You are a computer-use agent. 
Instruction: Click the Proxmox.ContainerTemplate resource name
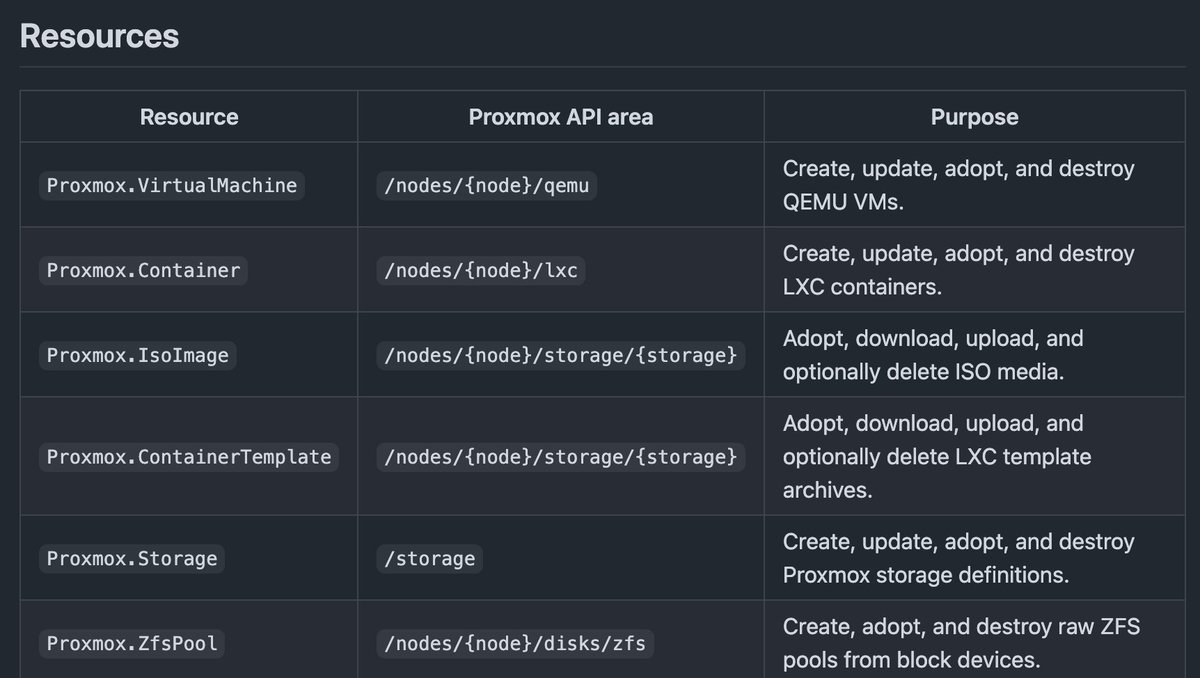click(189, 457)
